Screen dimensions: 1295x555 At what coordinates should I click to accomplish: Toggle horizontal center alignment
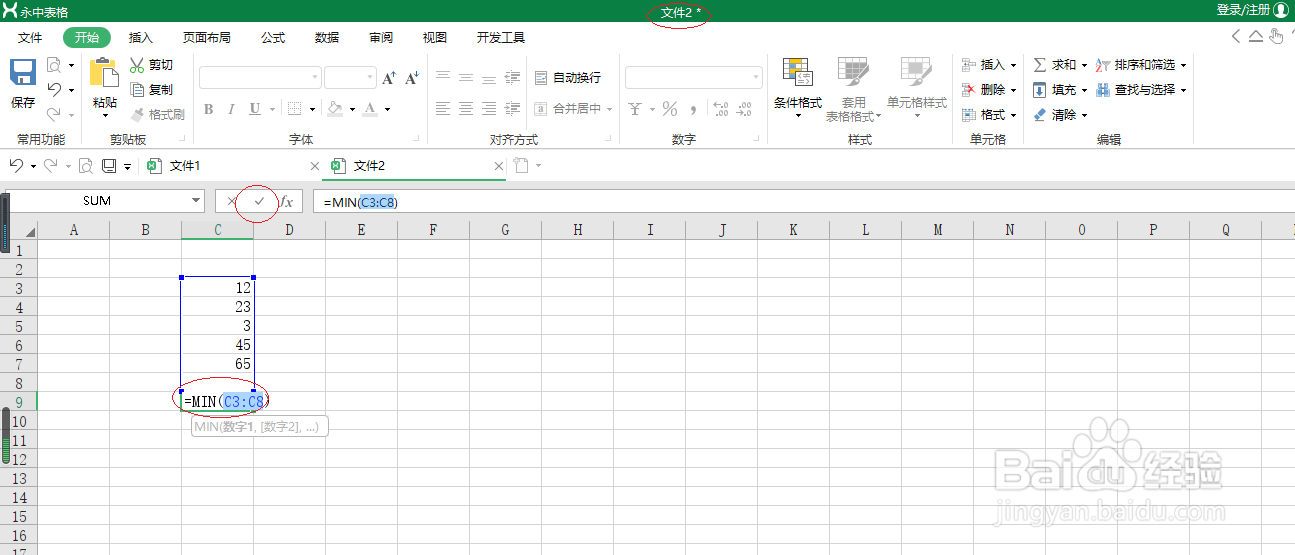pyautogui.click(x=466, y=108)
